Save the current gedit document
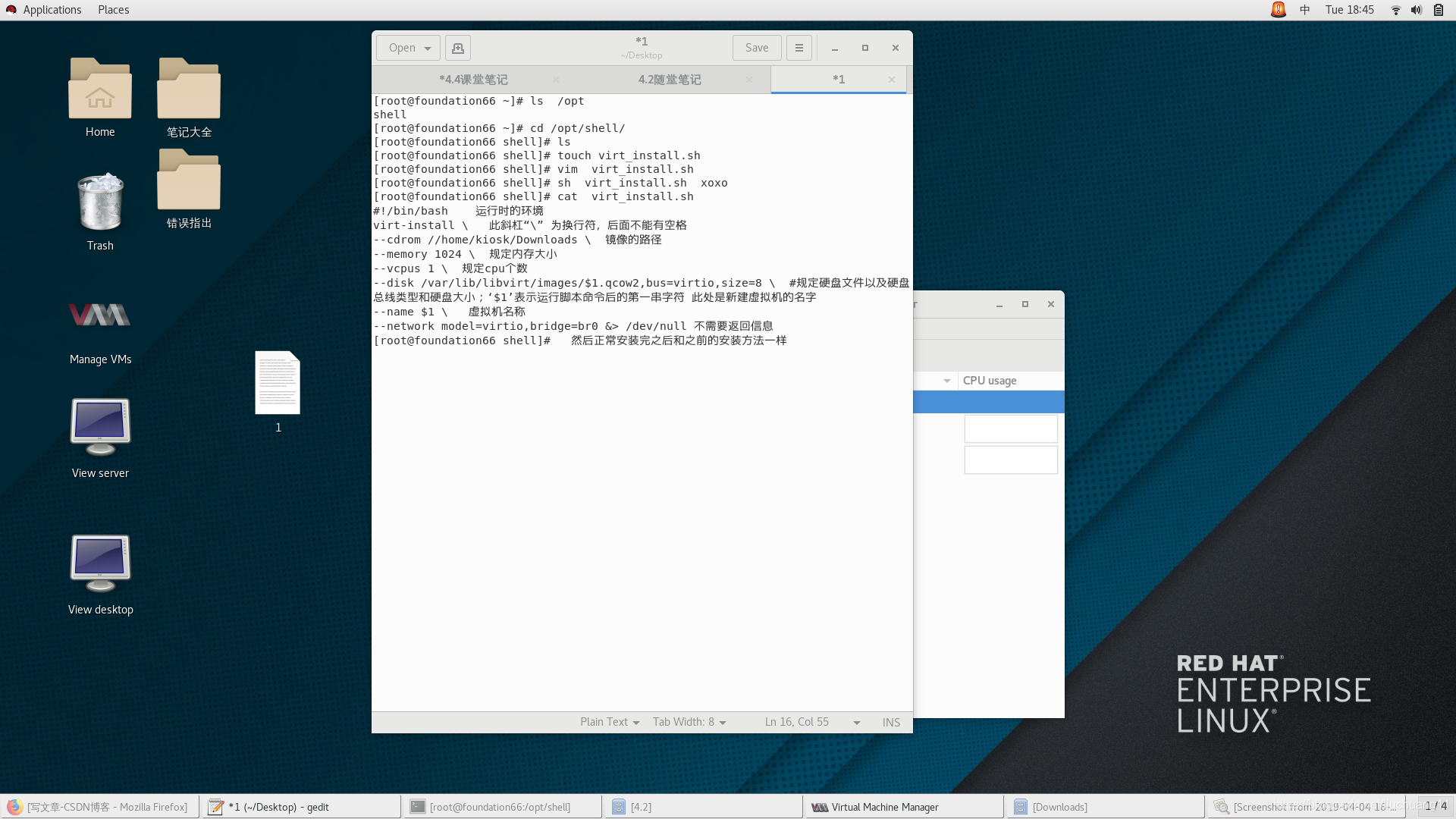The image size is (1456, 819). click(x=757, y=48)
